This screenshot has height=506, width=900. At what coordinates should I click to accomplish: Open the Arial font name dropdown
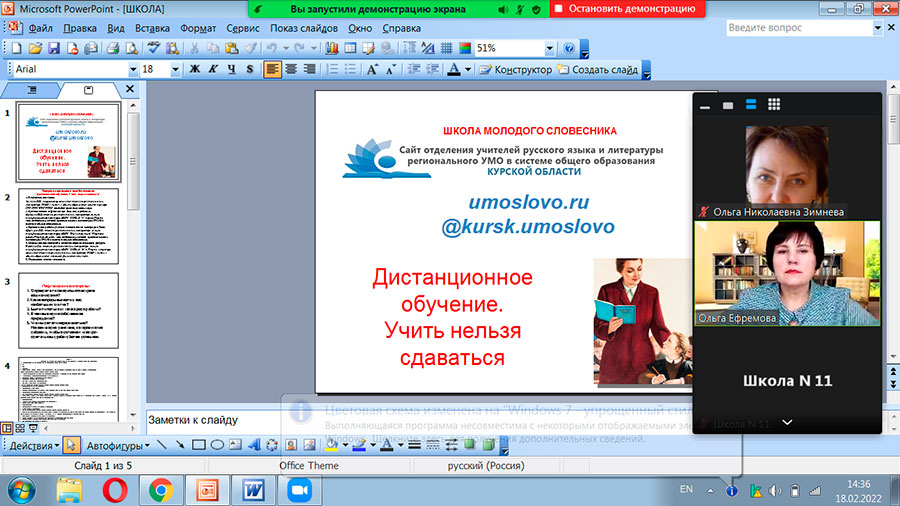[x=133, y=69]
